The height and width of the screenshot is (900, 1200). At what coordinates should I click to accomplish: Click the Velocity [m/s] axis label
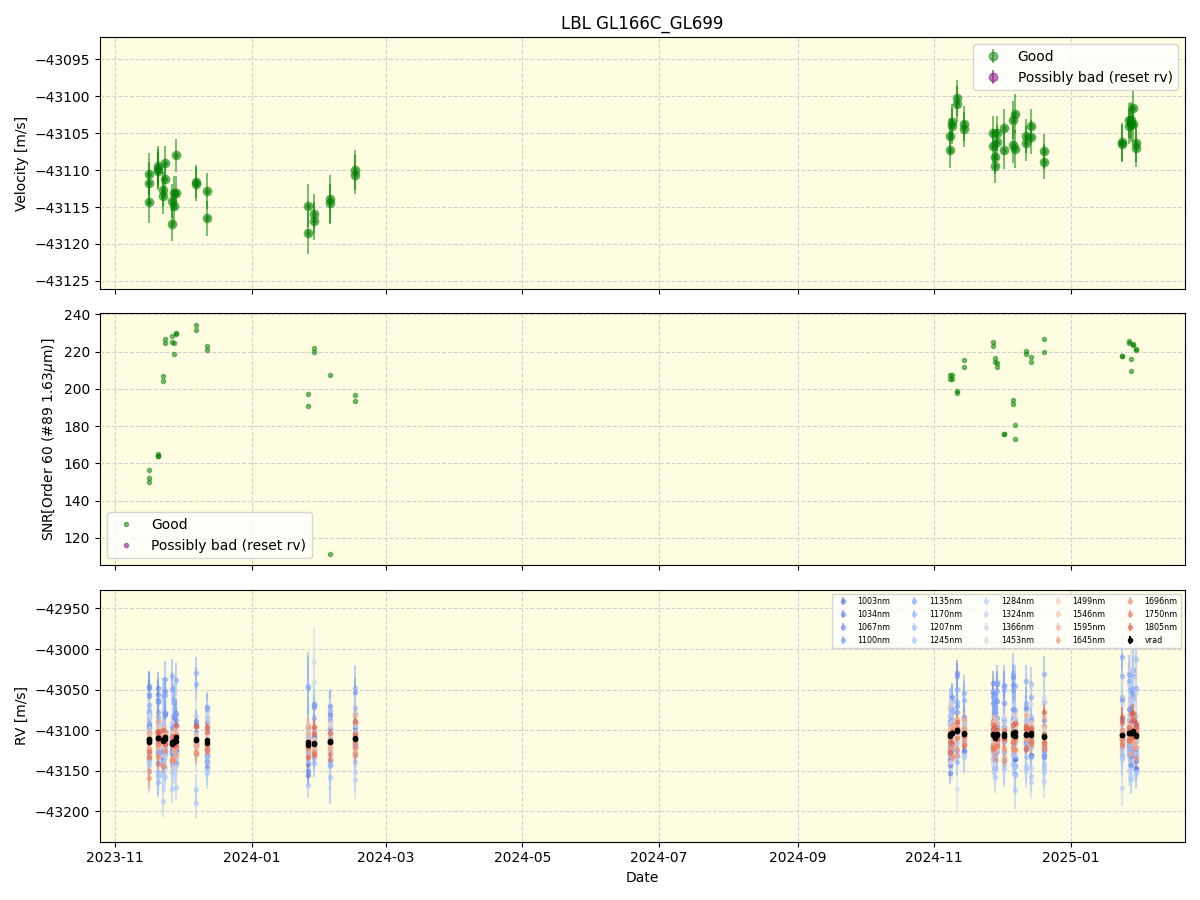pyautogui.click(x=21, y=163)
